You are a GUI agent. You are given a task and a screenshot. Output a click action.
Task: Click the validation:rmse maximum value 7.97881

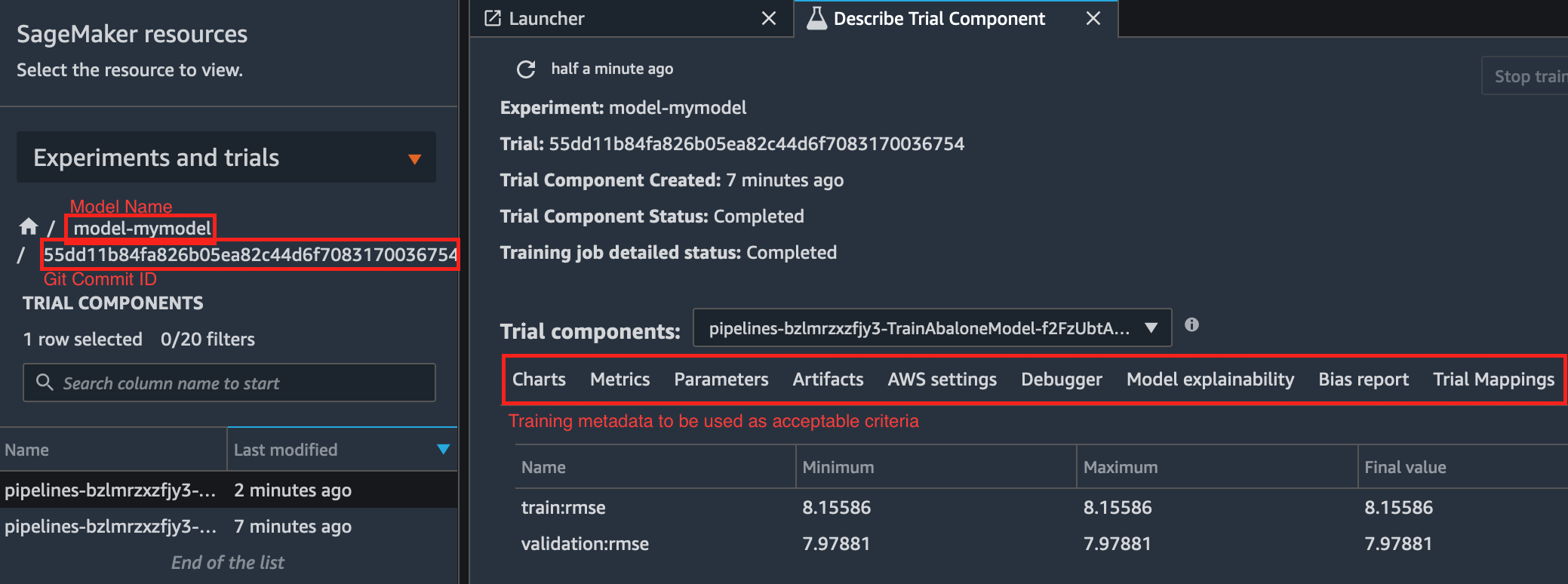click(x=1118, y=543)
